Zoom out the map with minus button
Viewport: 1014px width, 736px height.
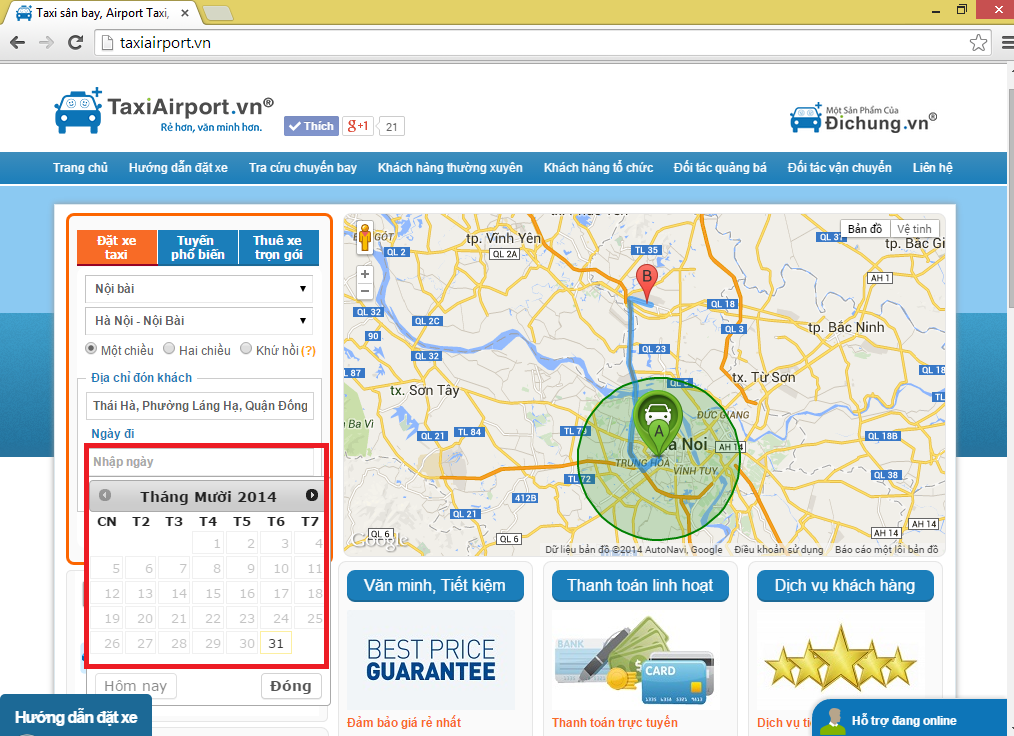point(365,291)
